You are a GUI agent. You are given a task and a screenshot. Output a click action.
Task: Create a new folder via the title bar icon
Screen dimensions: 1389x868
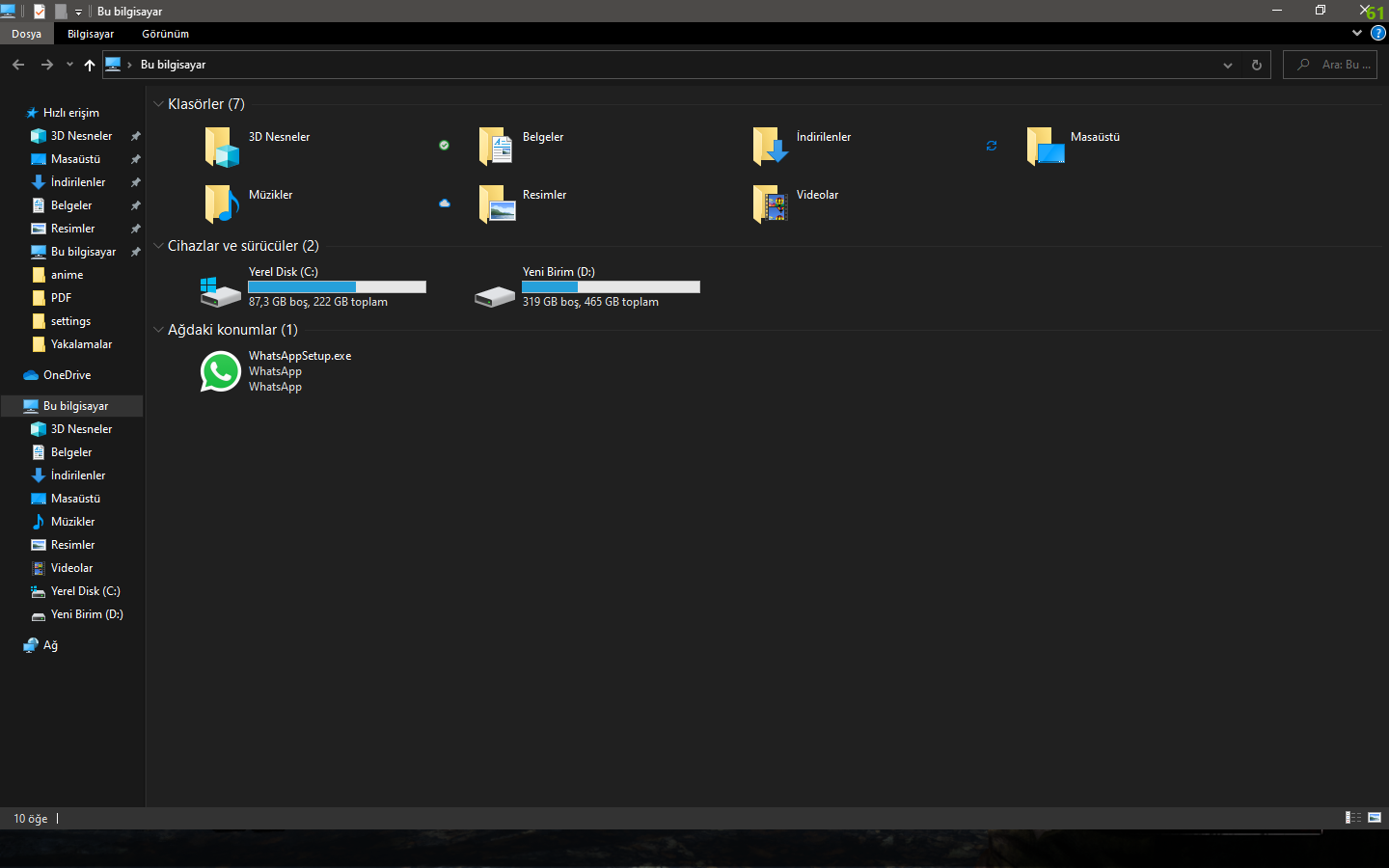point(60,11)
